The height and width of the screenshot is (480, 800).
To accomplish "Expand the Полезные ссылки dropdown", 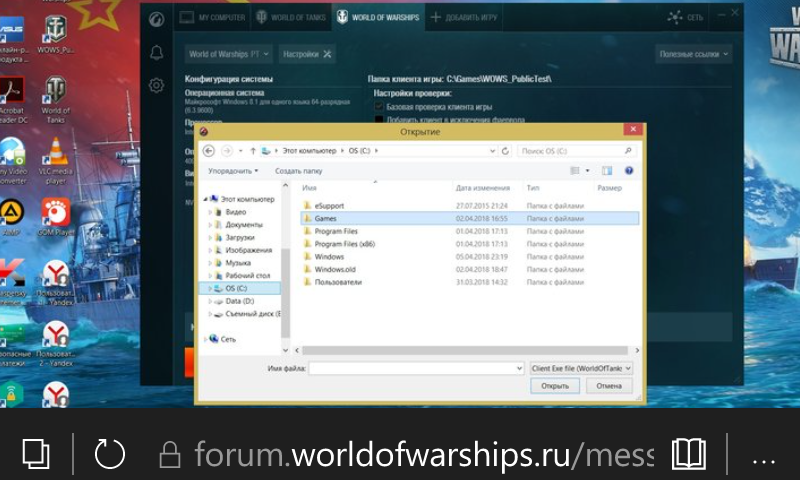I will 694,54.
